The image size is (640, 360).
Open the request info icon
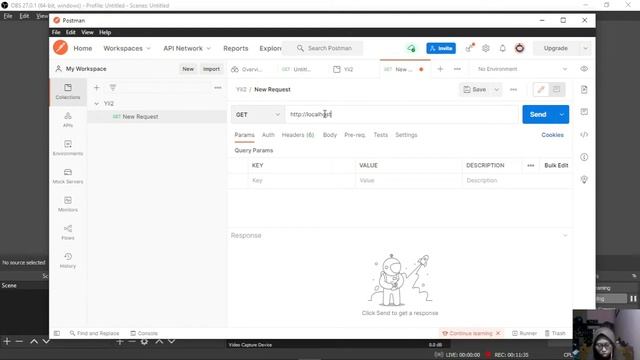[584, 157]
